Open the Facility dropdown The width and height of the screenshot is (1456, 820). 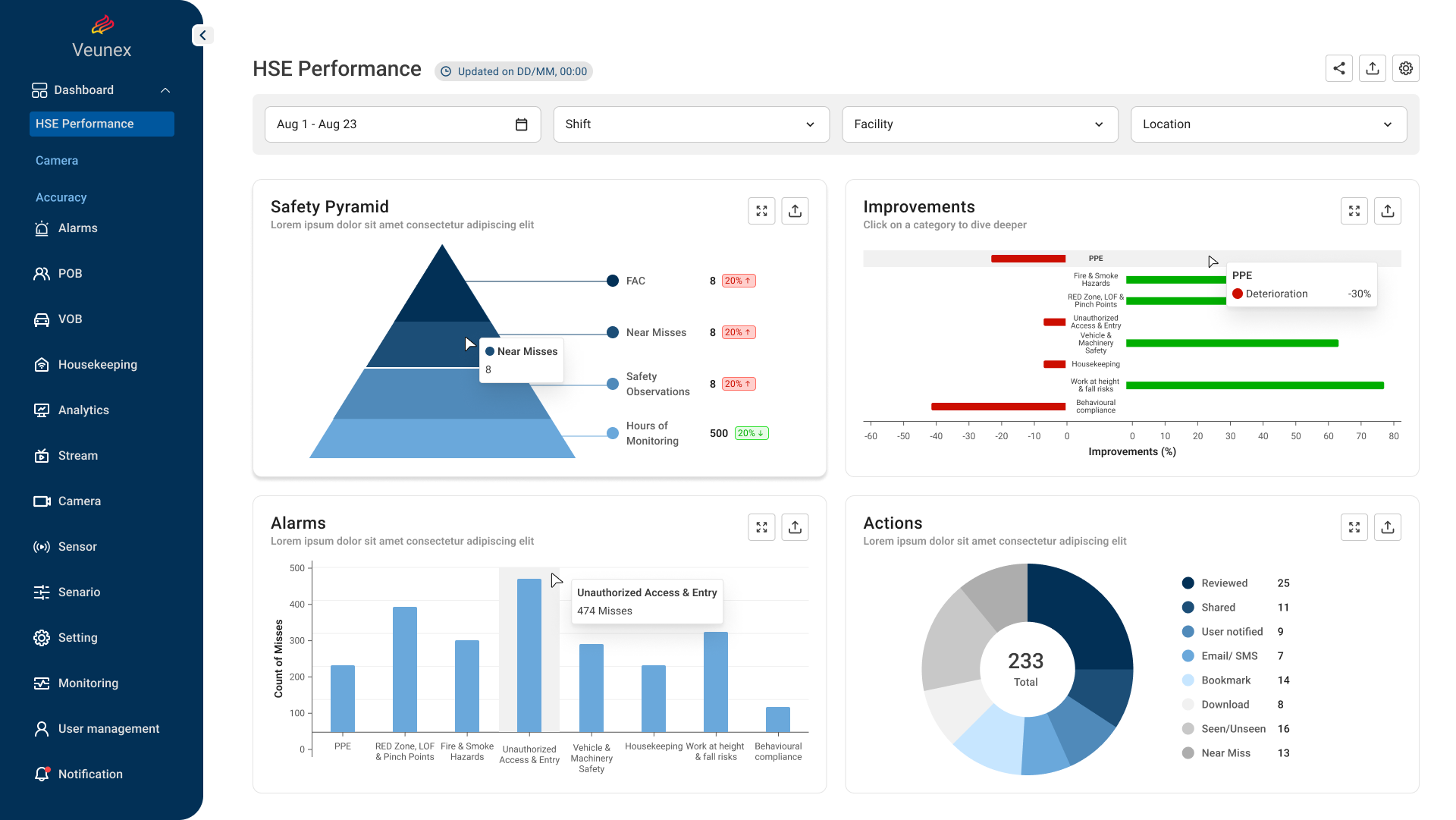(980, 124)
